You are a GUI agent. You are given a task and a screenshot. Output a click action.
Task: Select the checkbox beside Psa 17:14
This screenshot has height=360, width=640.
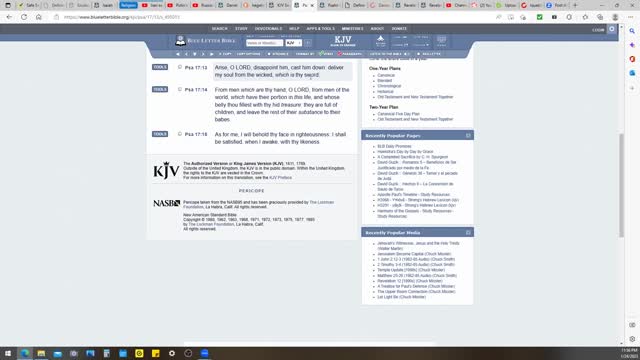tap(180, 89)
